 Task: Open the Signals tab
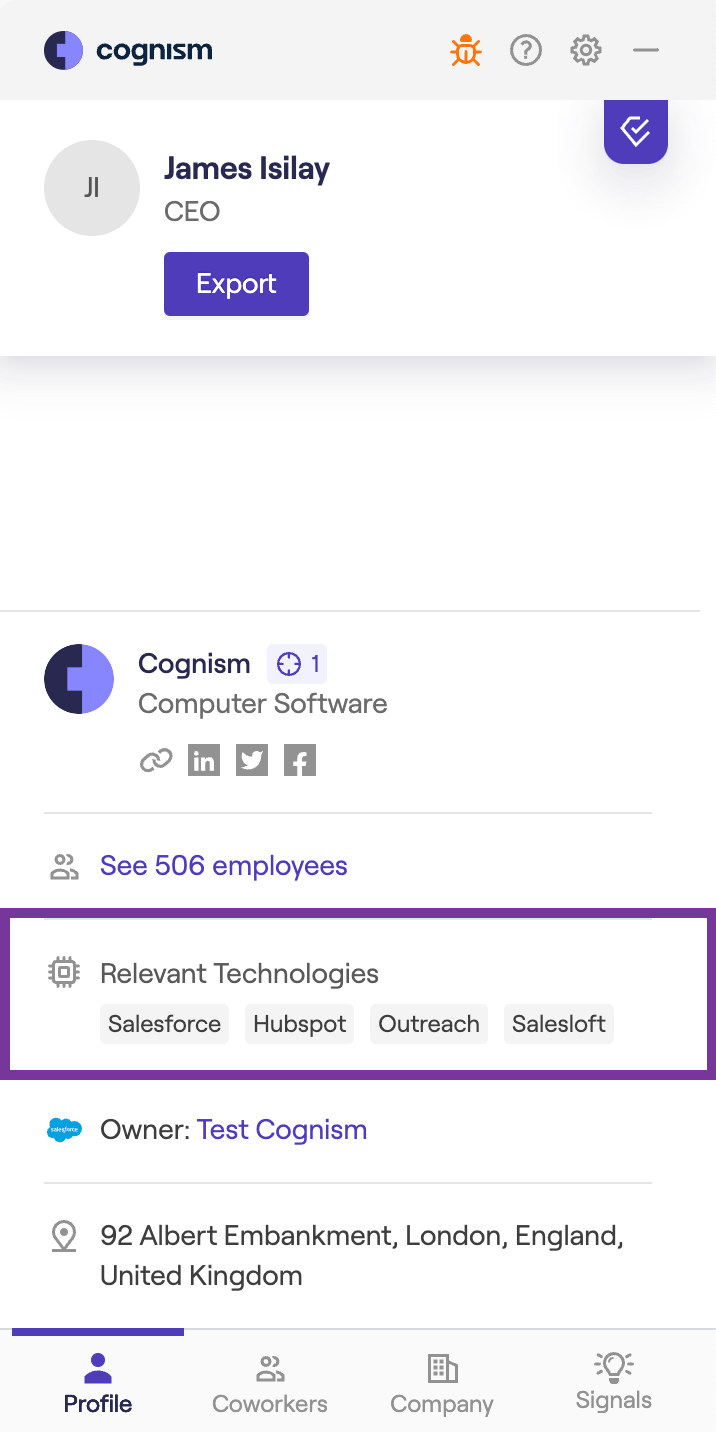point(614,1382)
